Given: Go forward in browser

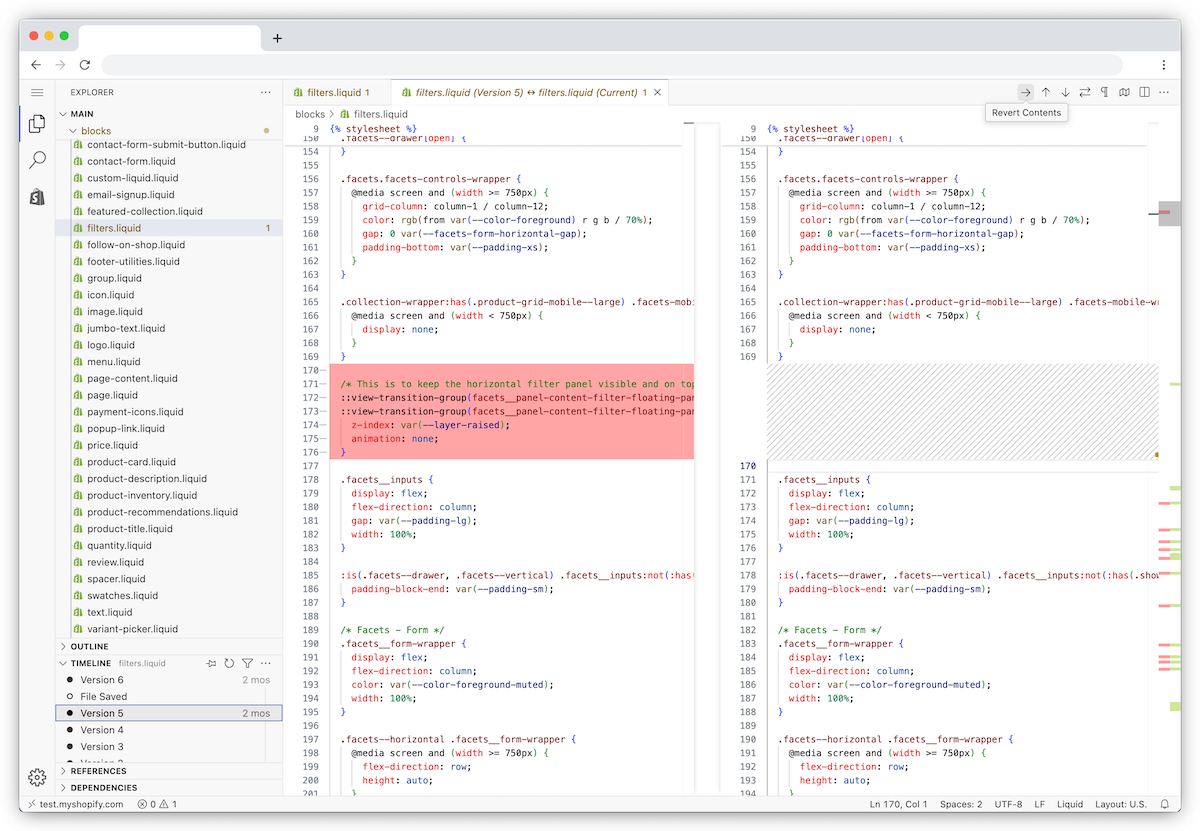Looking at the screenshot, I should click(x=61, y=64).
